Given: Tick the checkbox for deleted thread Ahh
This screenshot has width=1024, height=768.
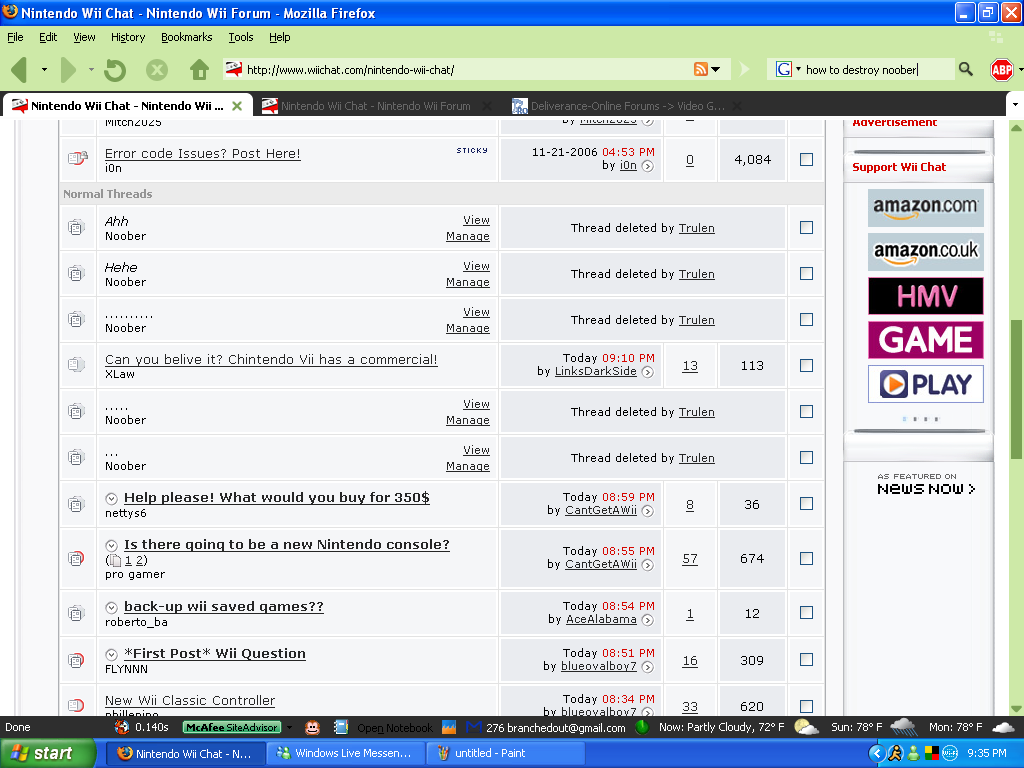Looking at the screenshot, I should click(x=807, y=227).
